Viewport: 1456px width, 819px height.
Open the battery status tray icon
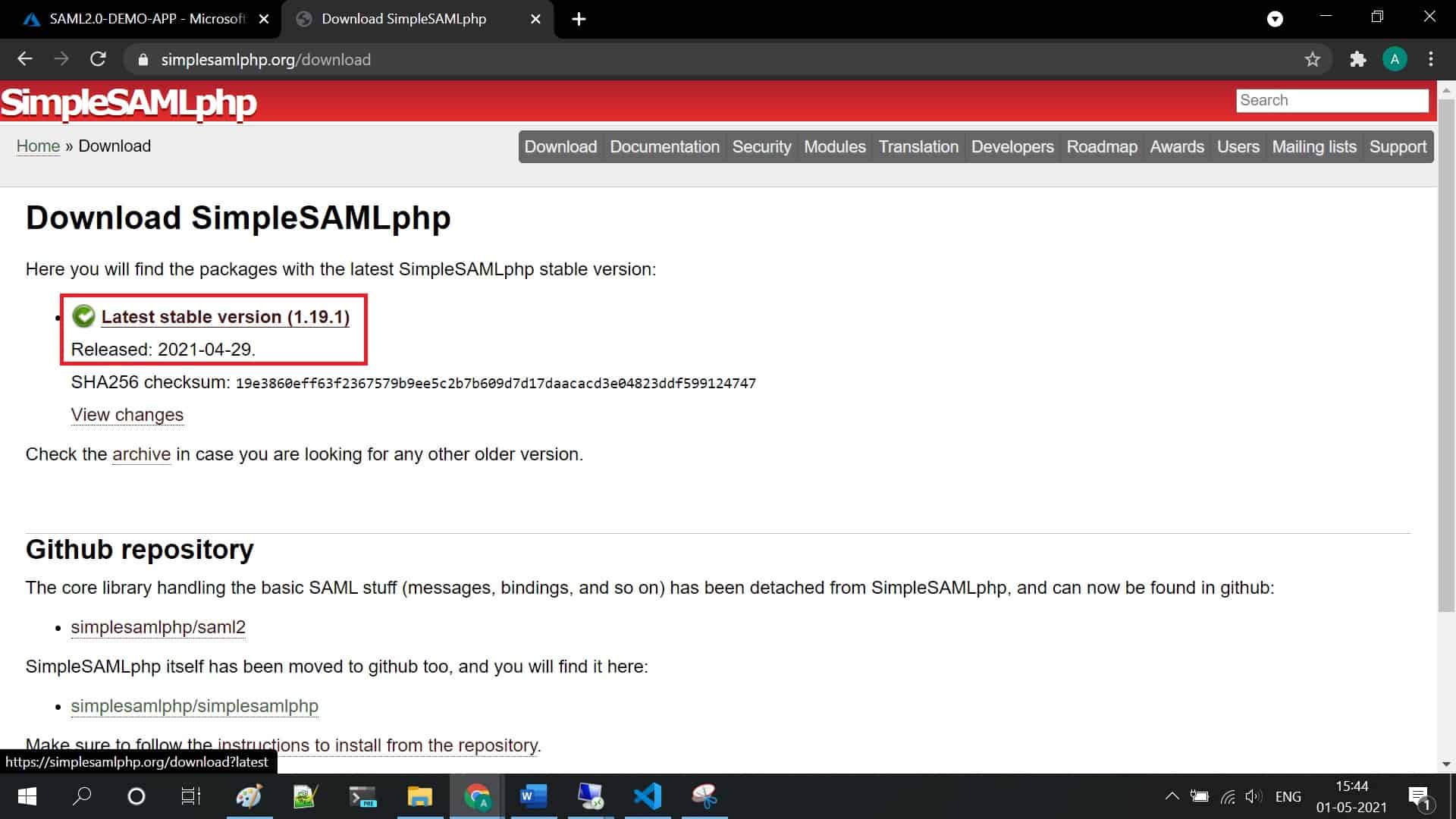tap(1199, 796)
